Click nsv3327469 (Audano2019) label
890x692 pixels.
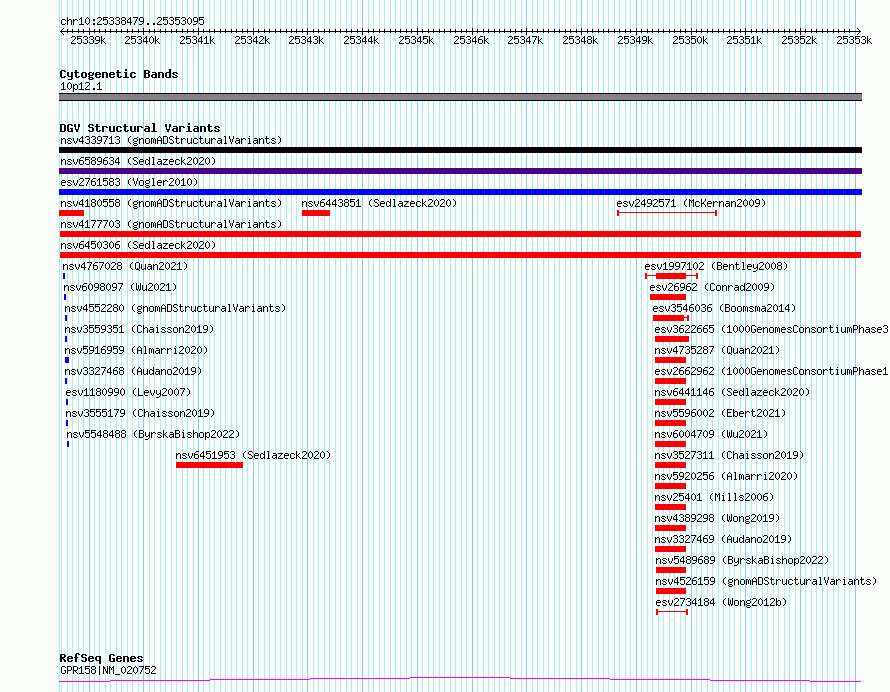724,539
